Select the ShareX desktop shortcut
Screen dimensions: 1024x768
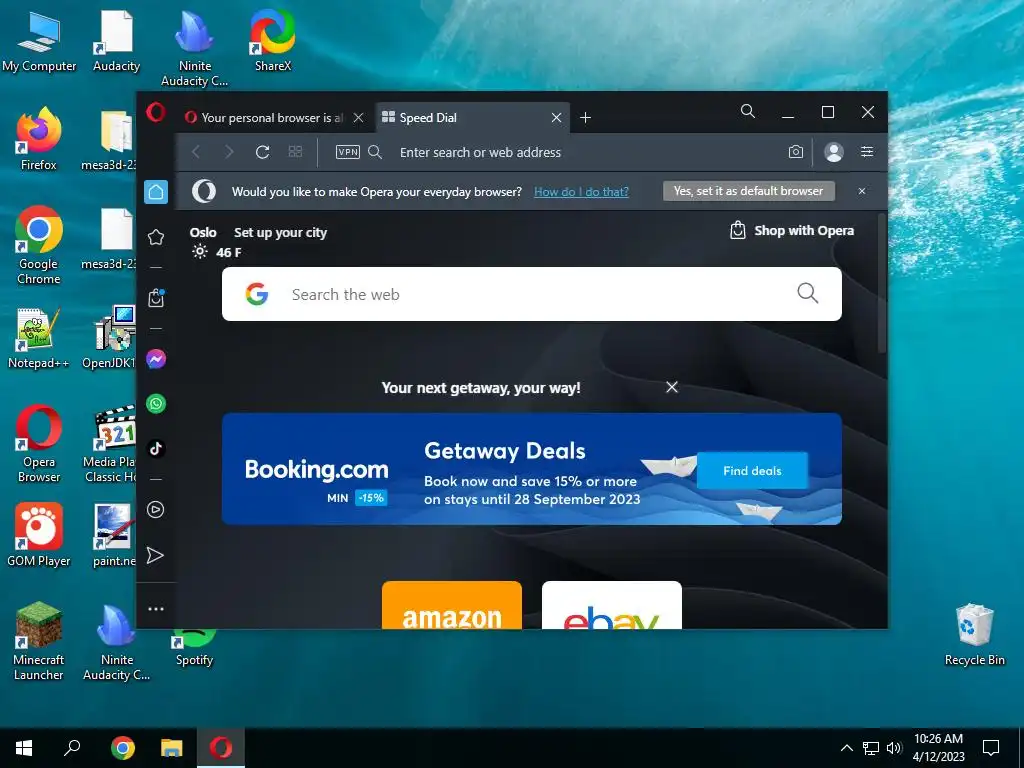pos(273,40)
